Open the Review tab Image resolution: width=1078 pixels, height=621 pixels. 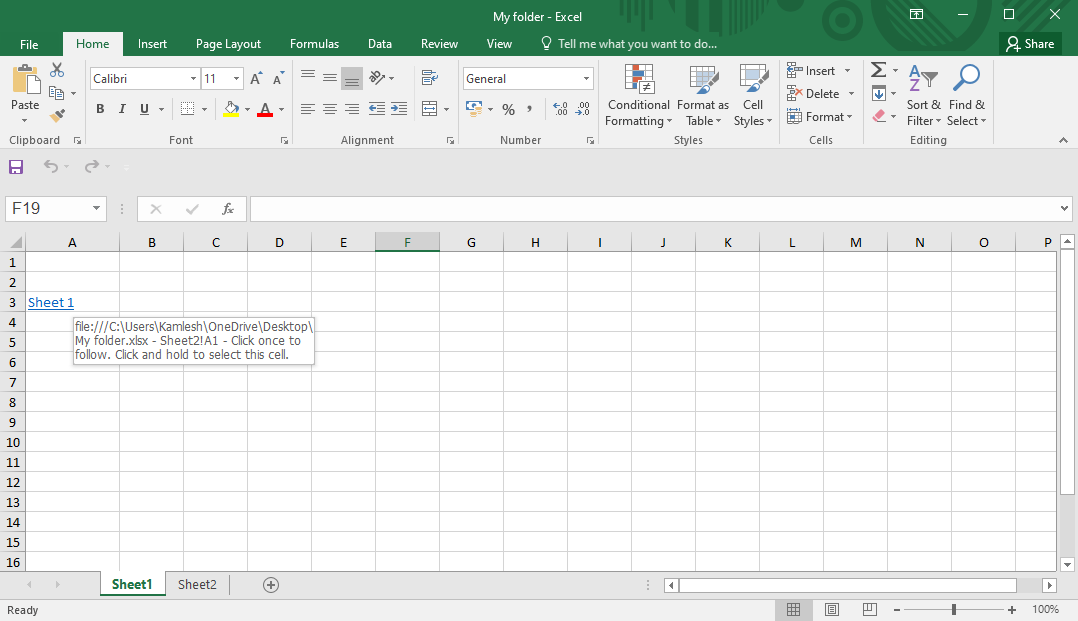[439, 44]
